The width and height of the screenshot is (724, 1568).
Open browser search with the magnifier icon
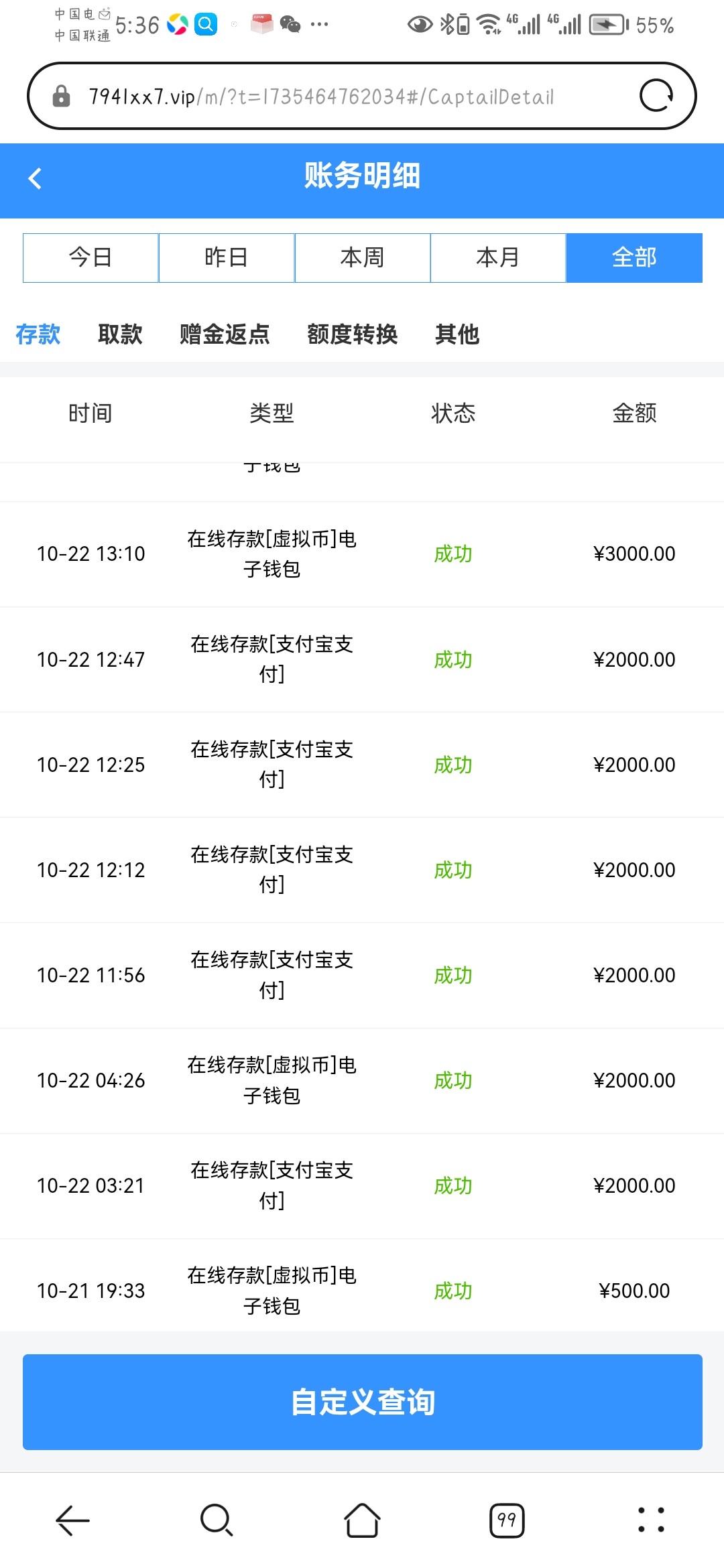(x=217, y=1520)
